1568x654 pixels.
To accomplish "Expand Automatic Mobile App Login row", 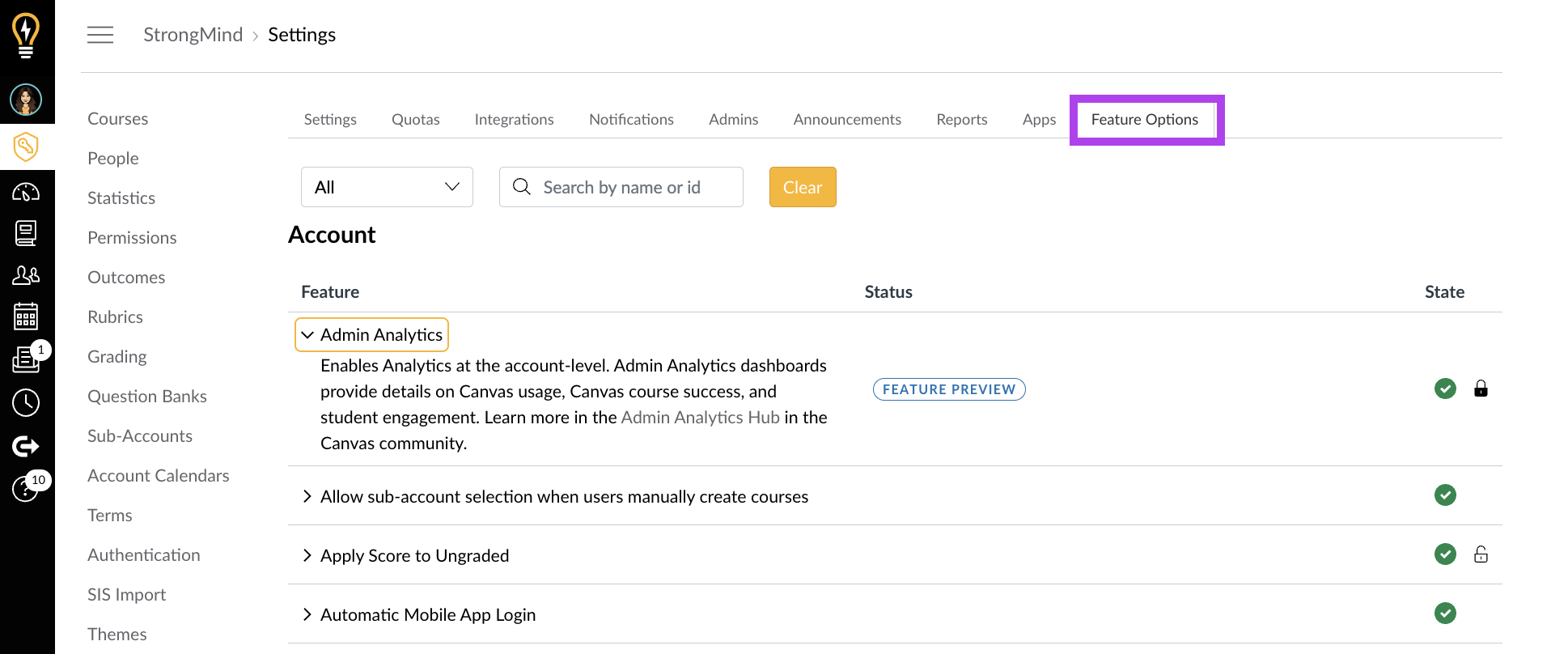I will (x=418, y=614).
